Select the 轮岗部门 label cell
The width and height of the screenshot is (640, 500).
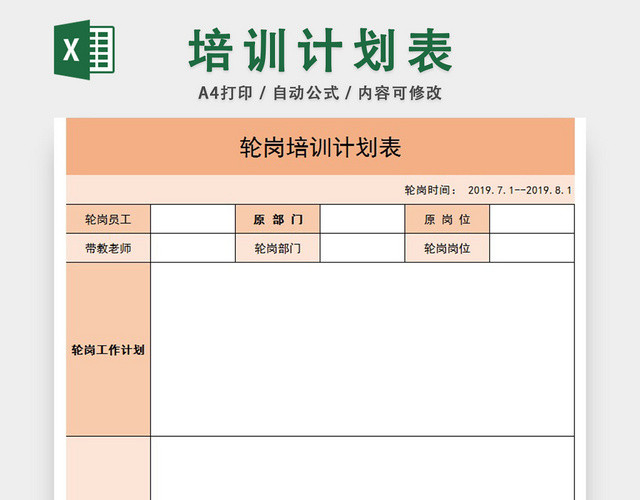tap(278, 248)
